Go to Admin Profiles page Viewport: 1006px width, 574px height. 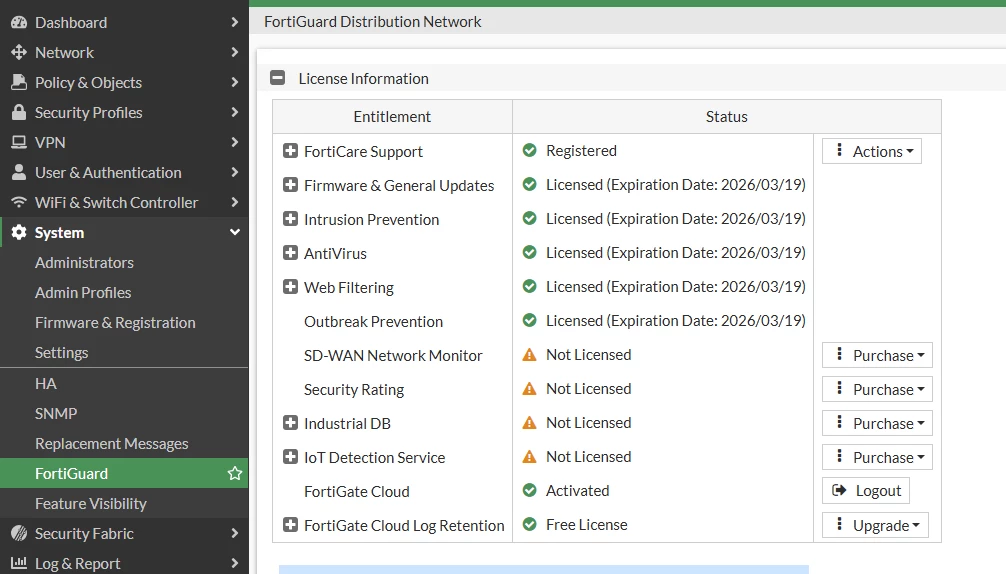pos(124,292)
